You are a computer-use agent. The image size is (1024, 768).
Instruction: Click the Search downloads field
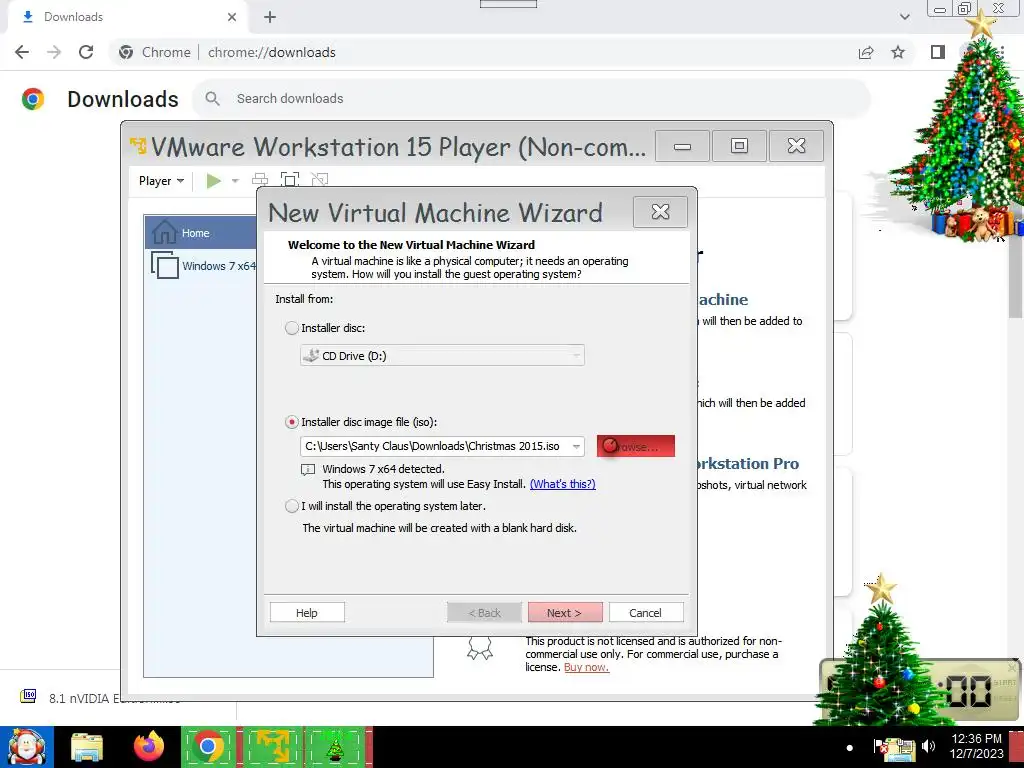[532, 99]
